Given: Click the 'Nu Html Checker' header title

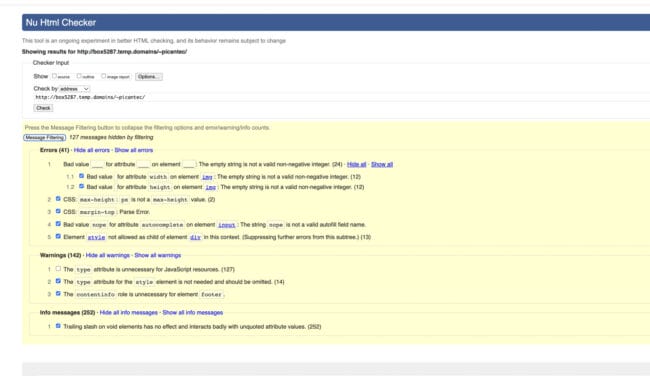Looking at the screenshot, I should [61, 22].
